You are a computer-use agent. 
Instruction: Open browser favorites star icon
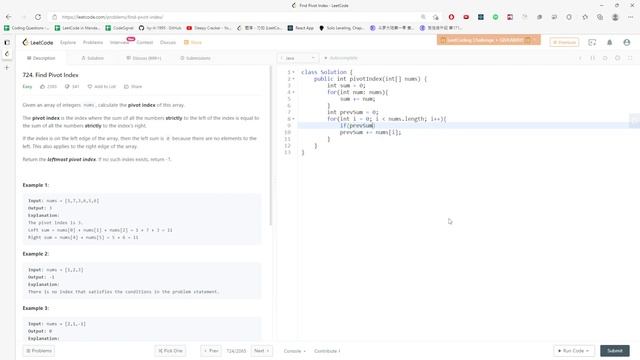tap(585, 17)
